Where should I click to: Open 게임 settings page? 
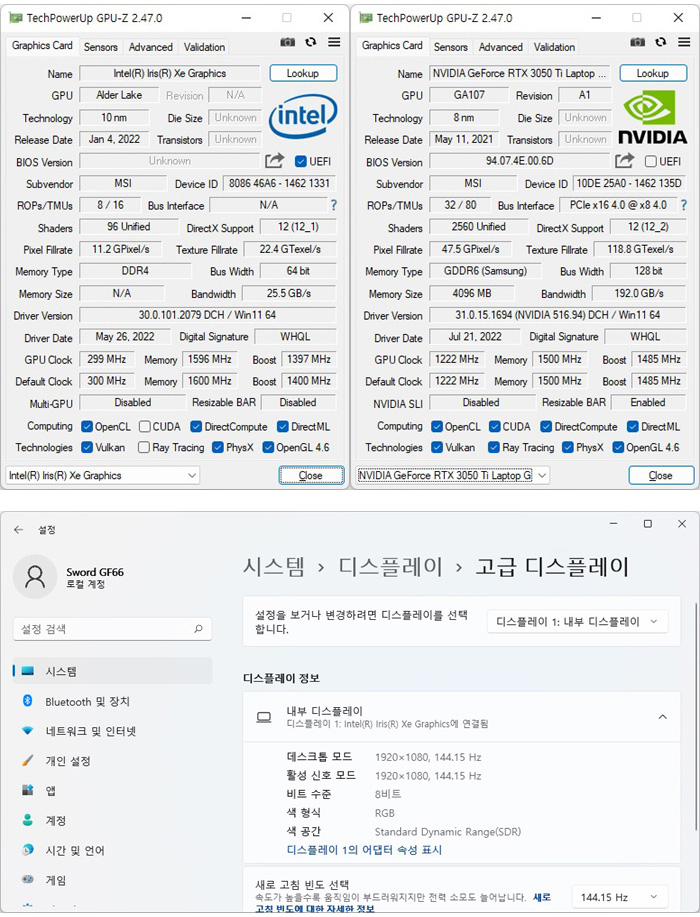pos(112,880)
